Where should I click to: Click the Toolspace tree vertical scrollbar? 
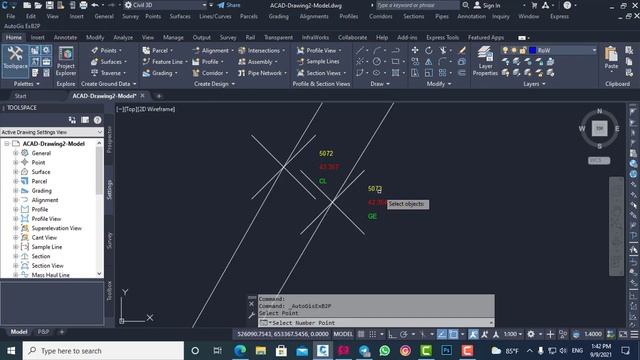pyautogui.click(x=99, y=208)
